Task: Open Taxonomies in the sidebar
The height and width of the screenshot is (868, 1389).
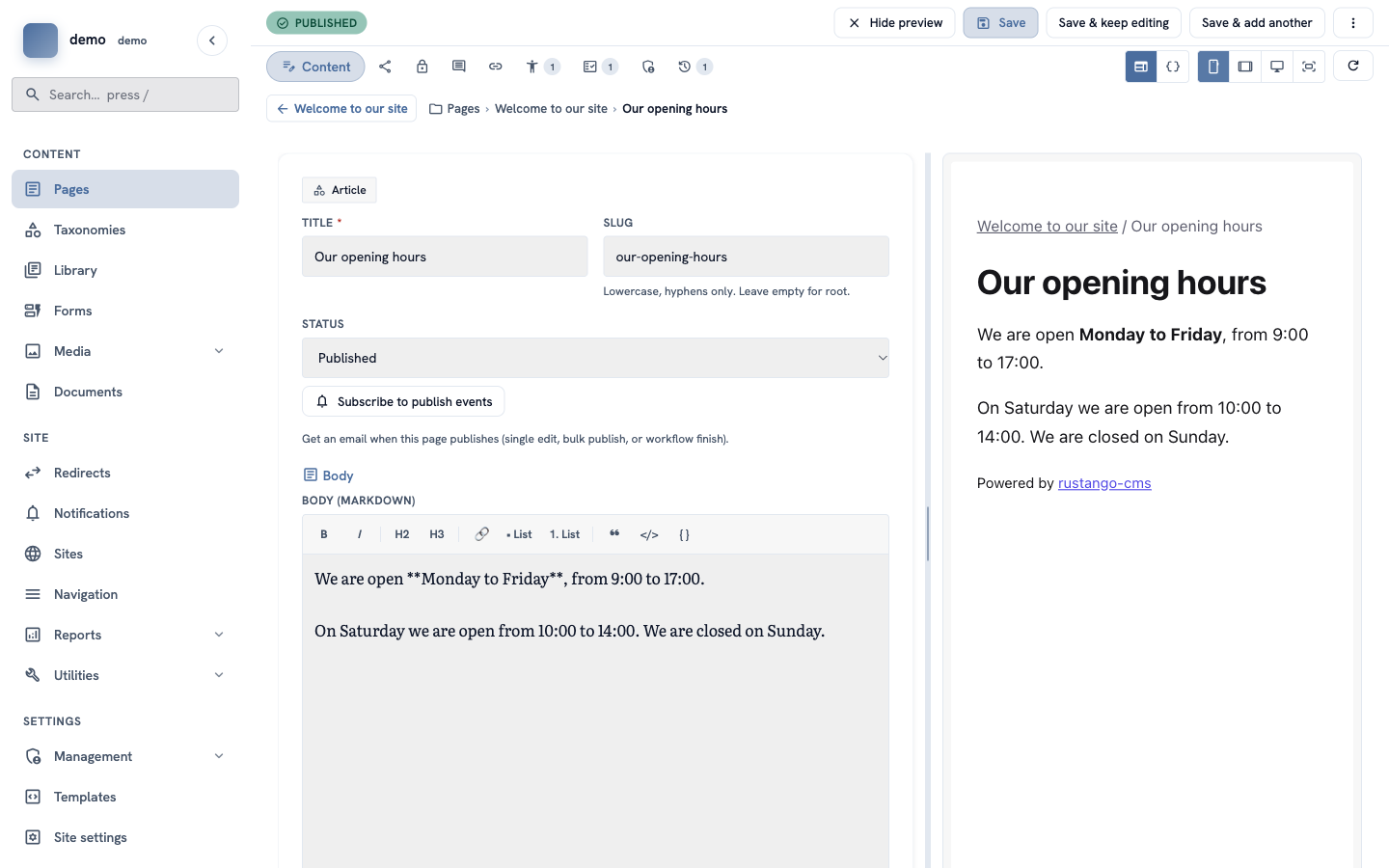Action: point(125,230)
